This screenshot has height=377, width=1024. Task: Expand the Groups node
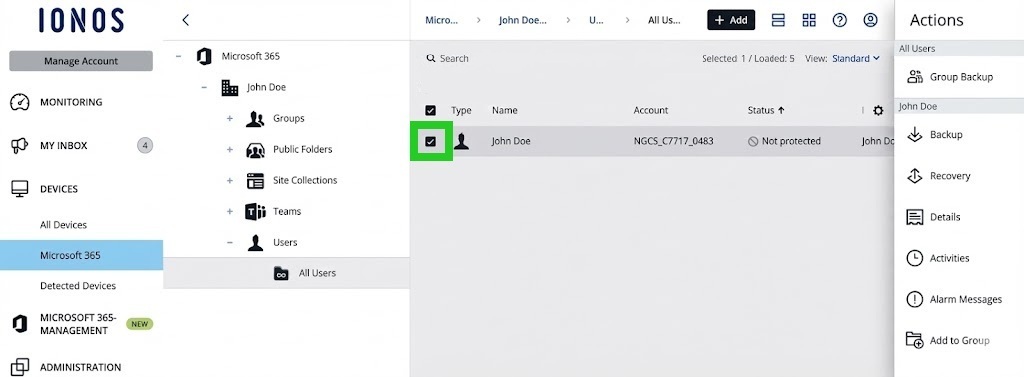(229, 118)
